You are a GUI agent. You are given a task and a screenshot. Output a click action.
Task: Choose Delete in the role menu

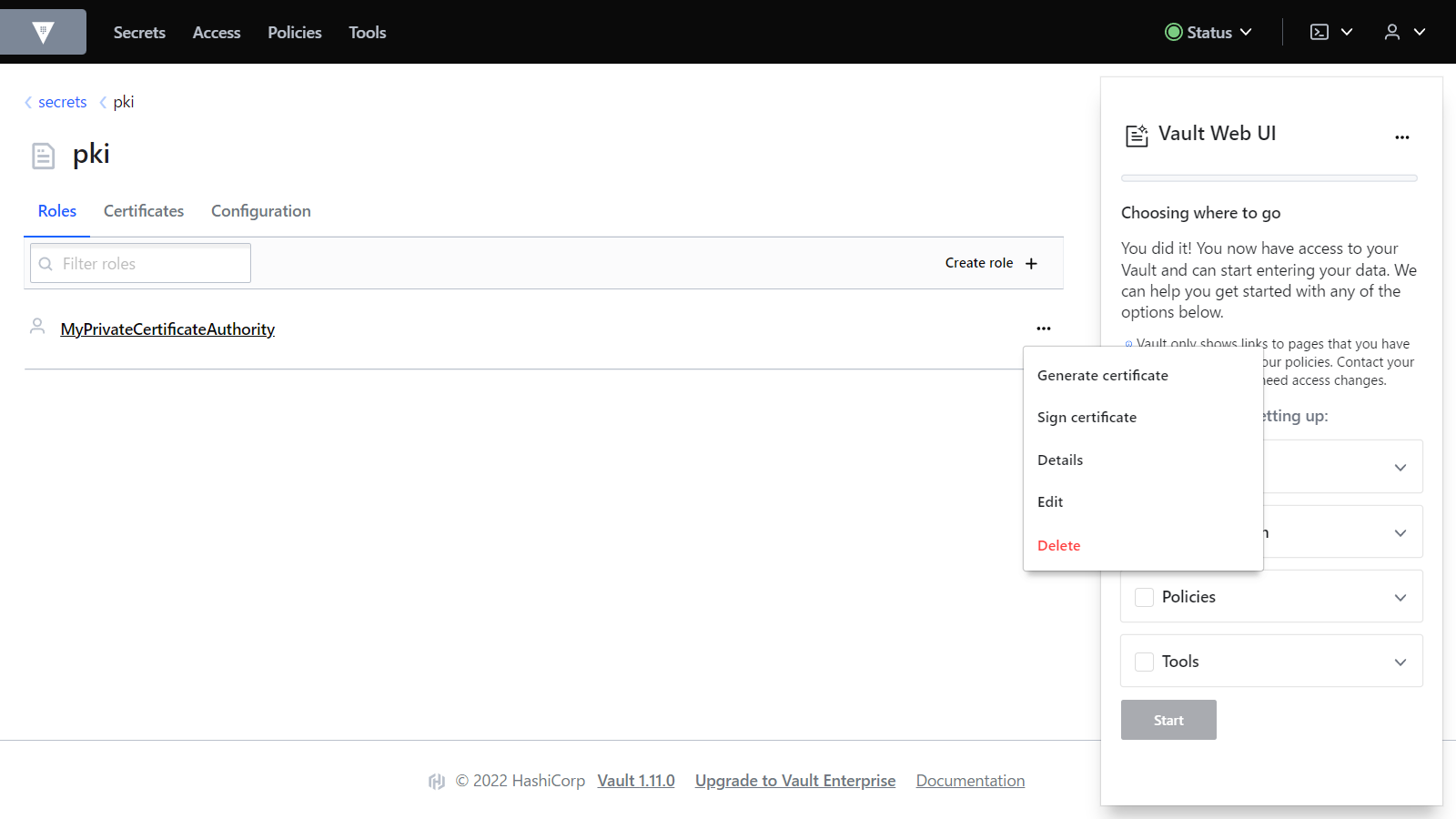1058,546
